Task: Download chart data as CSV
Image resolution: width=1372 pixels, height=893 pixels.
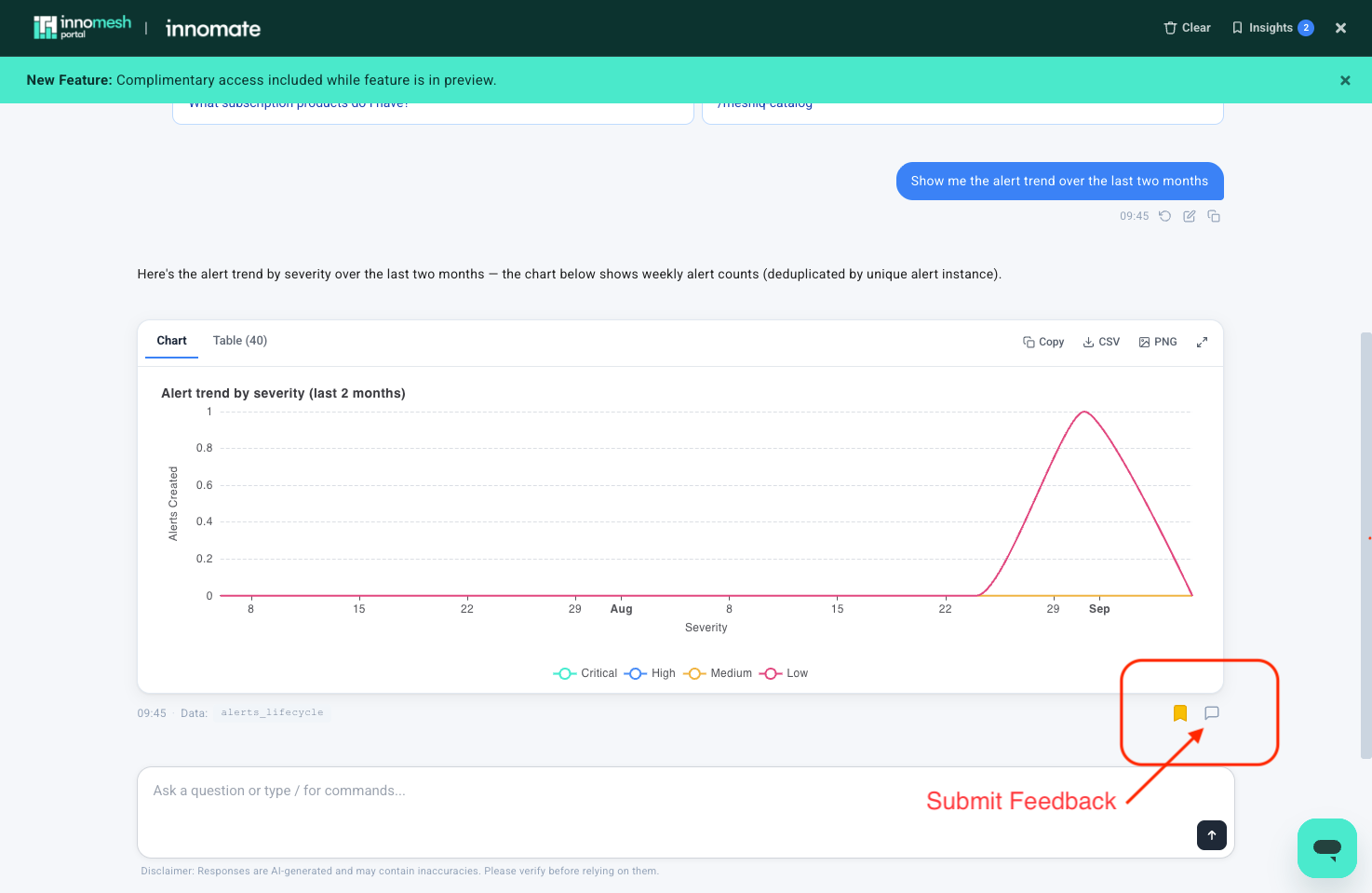Action: coord(1101,342)
